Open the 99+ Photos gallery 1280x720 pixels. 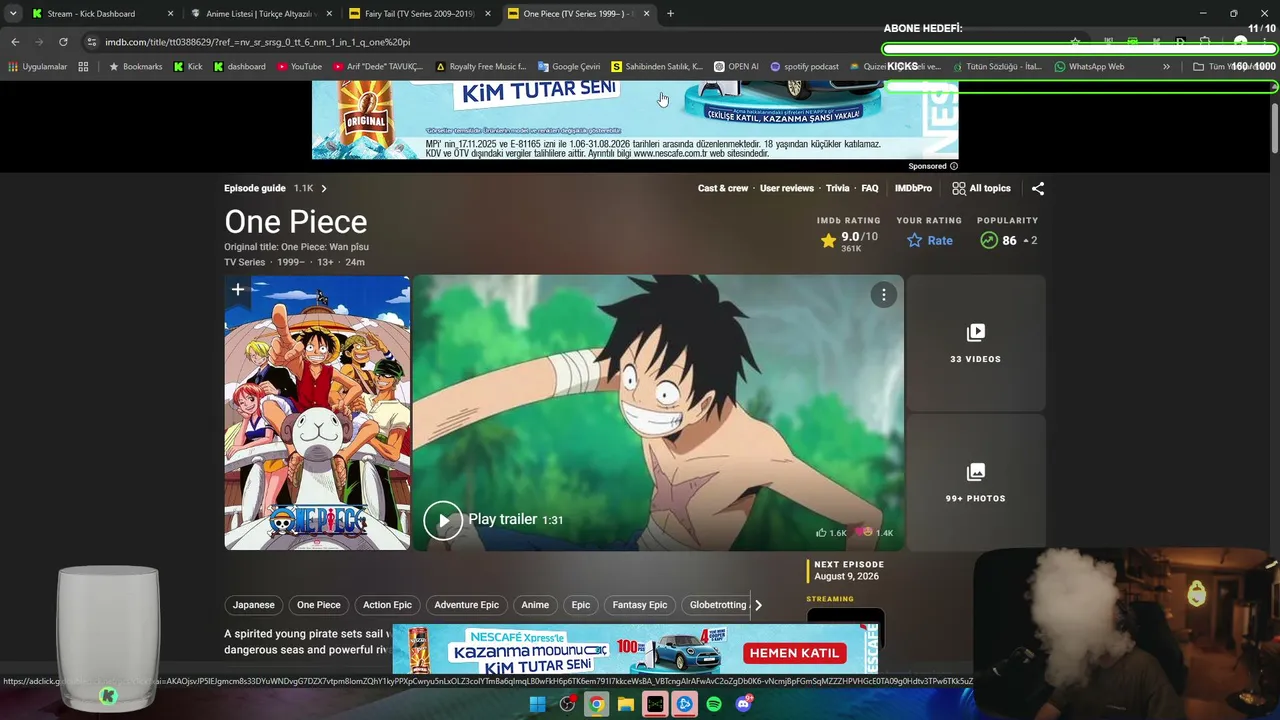tap(975, 482)
